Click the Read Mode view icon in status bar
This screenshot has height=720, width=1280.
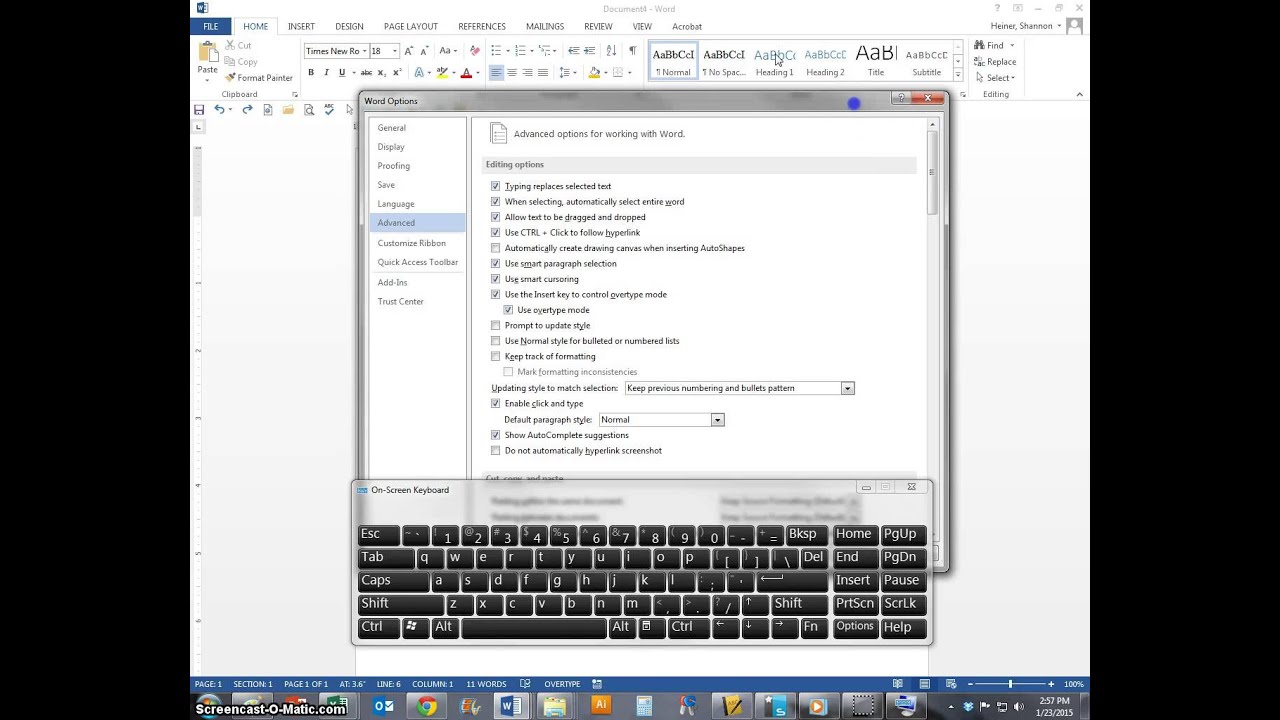click(897, 684)
